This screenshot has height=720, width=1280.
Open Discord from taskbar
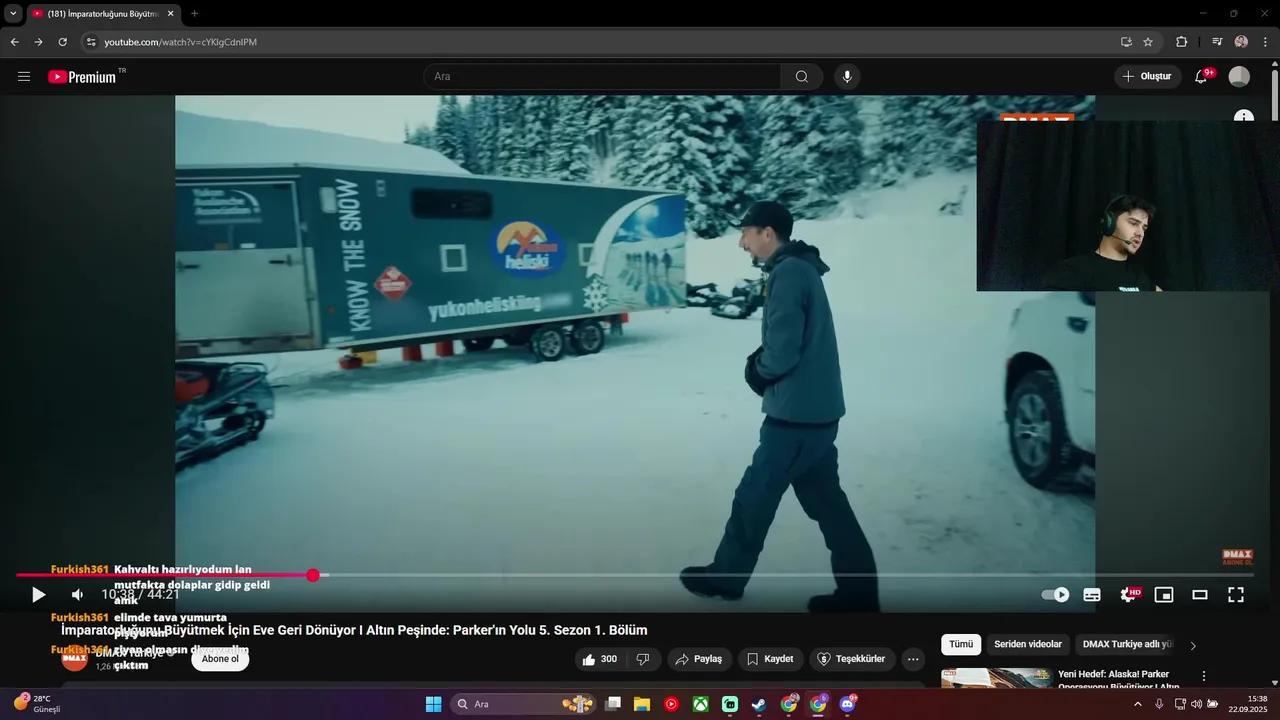pyautogui.click(x=848, y=704)
